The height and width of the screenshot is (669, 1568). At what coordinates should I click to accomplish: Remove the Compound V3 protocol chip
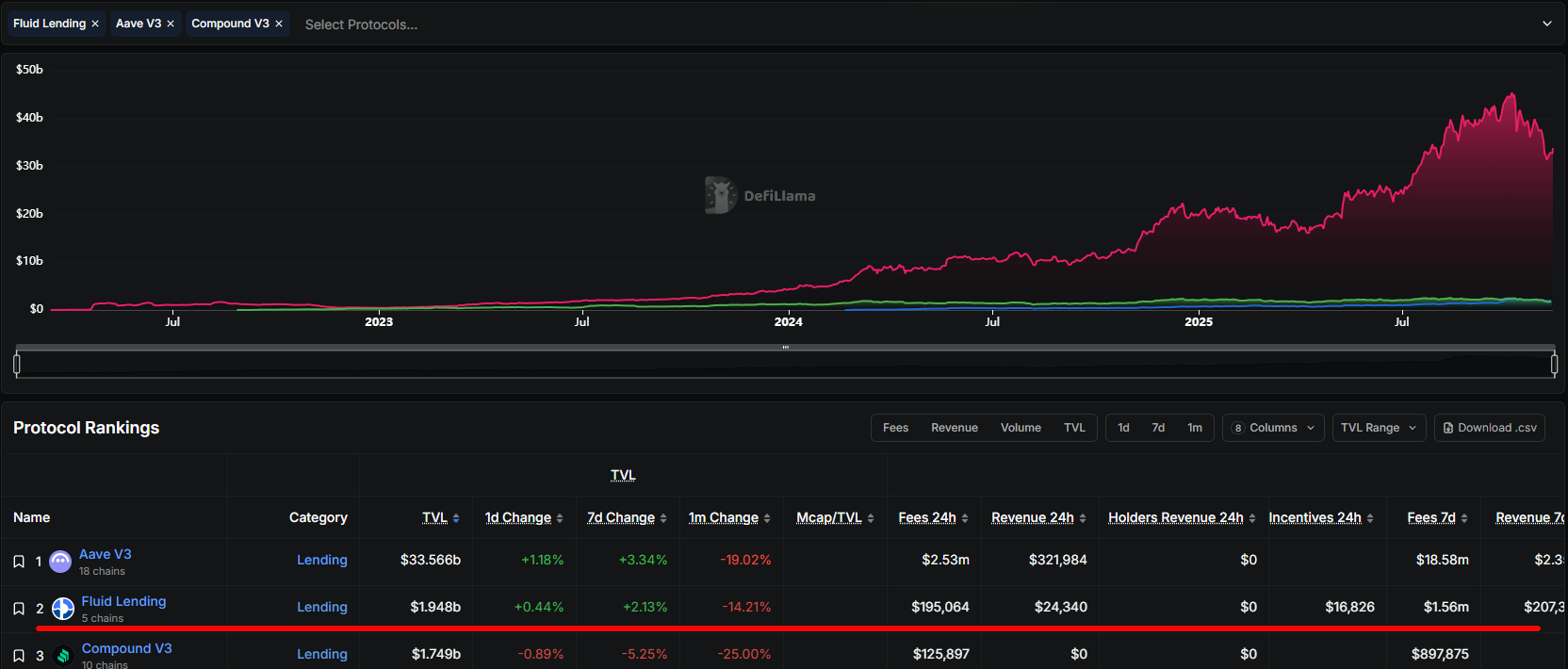click(279, 24)
